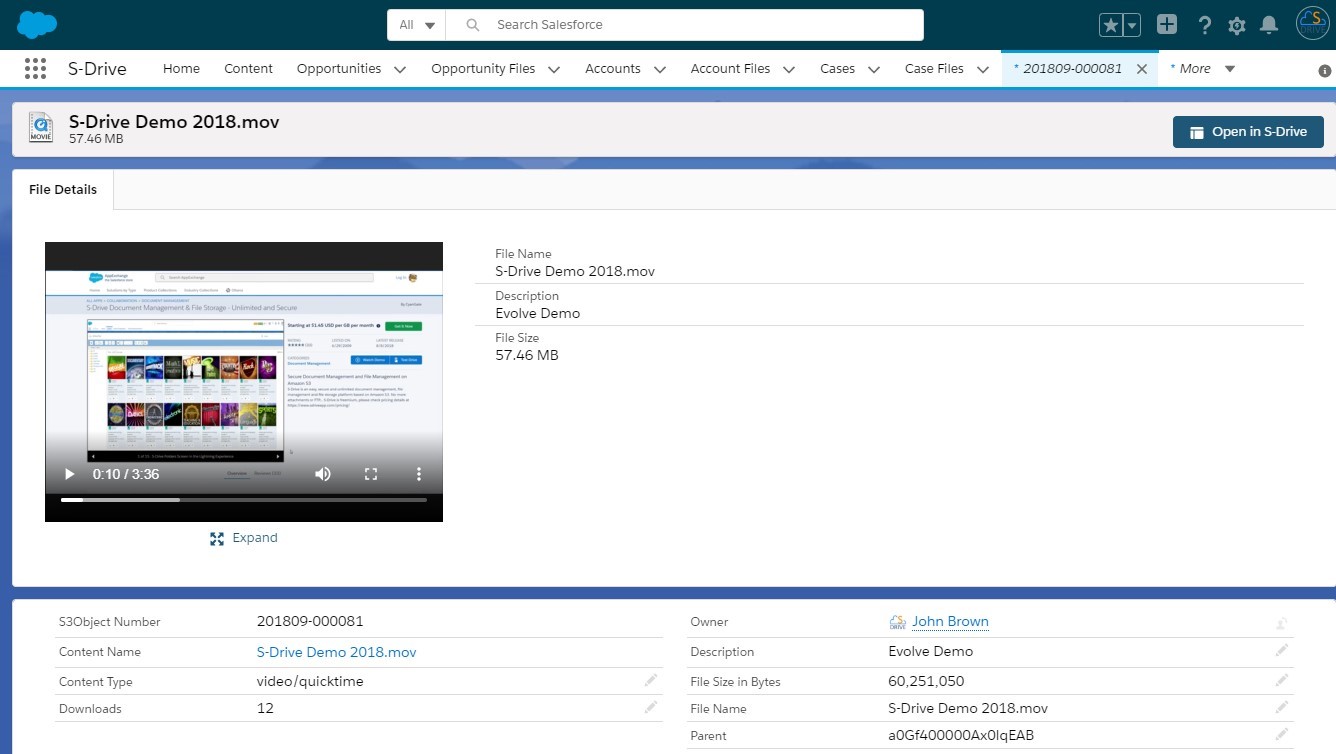Edit the Downloads field pencil
1336x754 pixels.
click(651, 707)
